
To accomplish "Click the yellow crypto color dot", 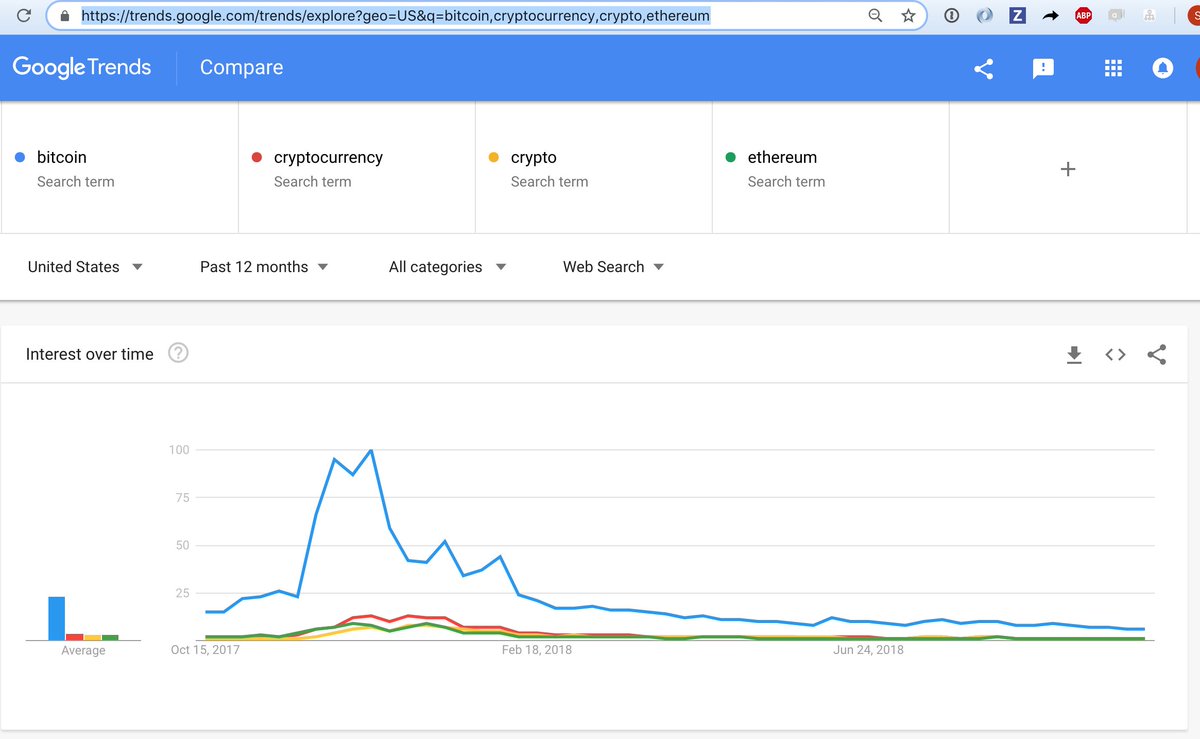I will pos(494,157).
